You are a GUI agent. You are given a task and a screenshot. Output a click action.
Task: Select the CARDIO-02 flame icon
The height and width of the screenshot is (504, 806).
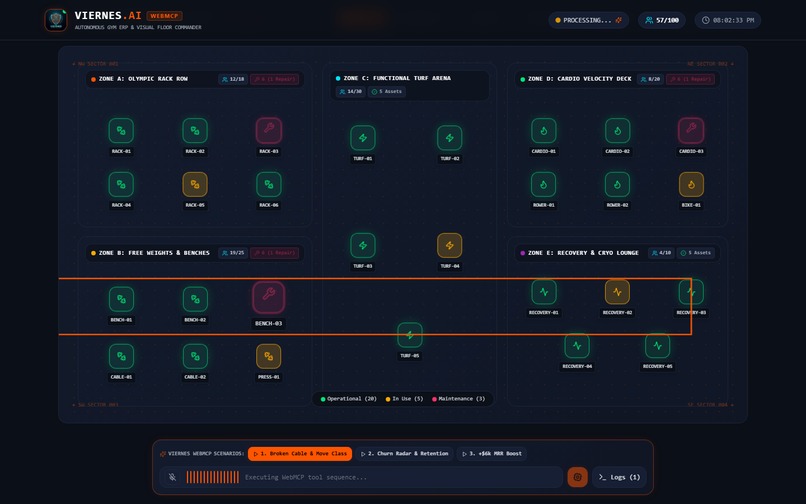pyautogui.click(x=617, y=131)
